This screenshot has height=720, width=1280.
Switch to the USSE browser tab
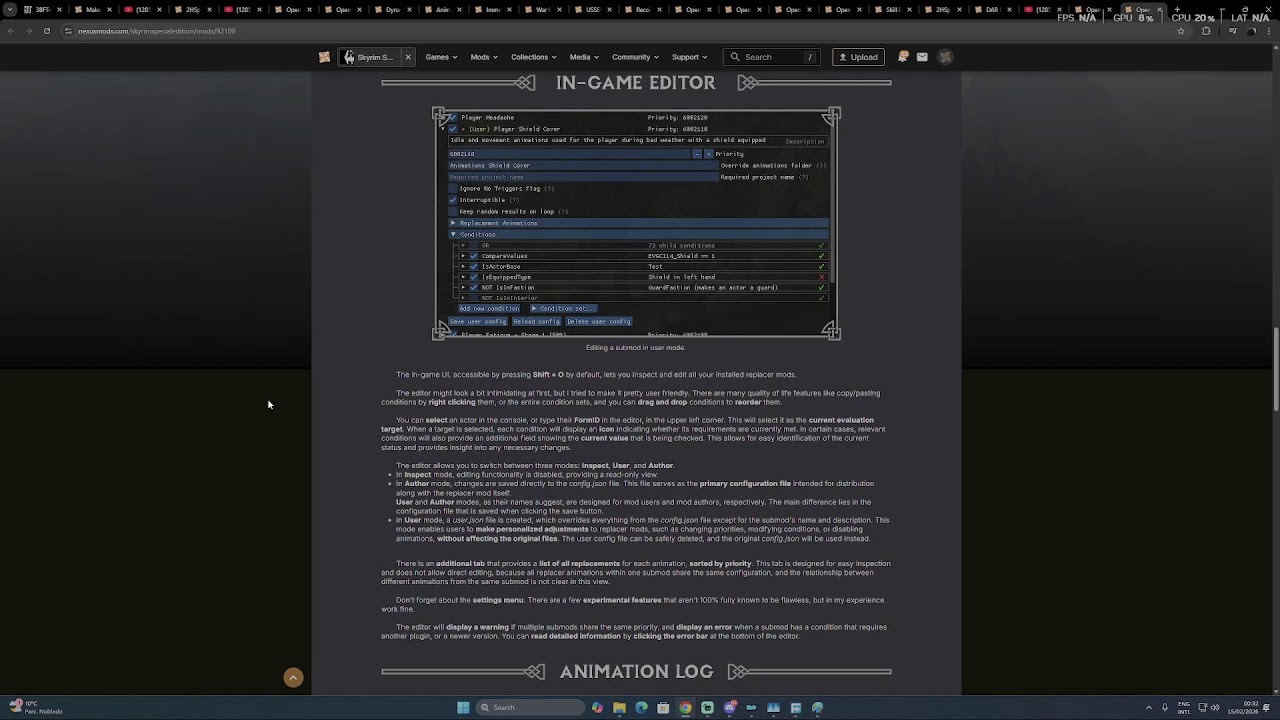pyautogui.click(x=592, y=10)
